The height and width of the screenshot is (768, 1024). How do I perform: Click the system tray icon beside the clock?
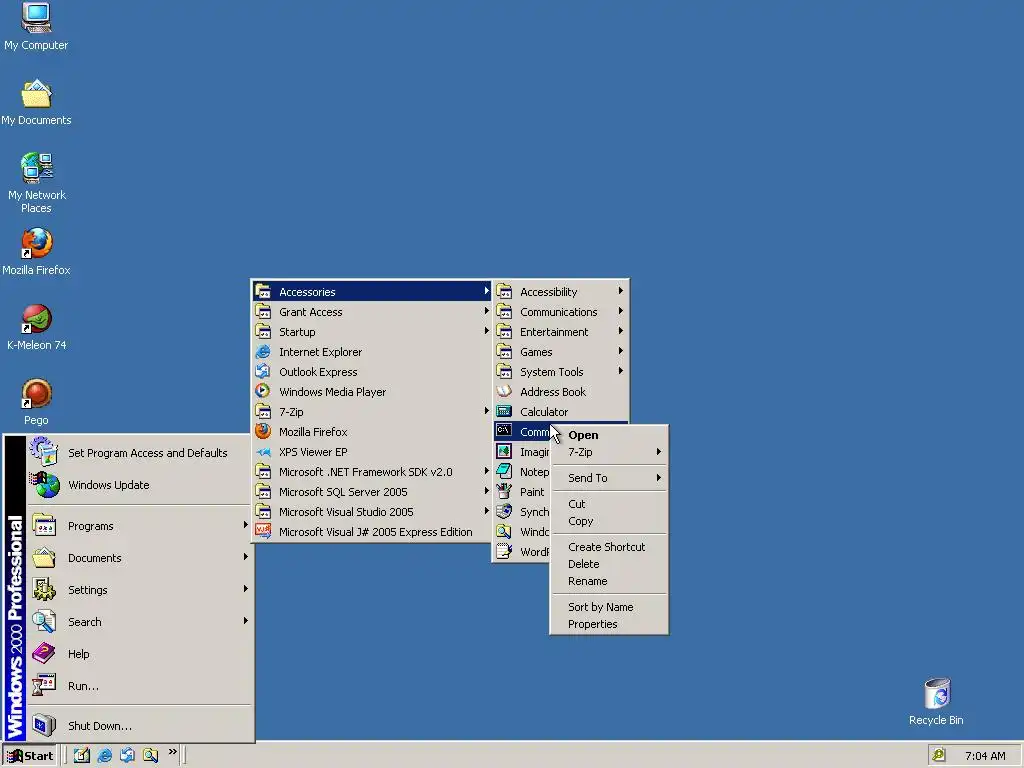click(x=938, y=755)
